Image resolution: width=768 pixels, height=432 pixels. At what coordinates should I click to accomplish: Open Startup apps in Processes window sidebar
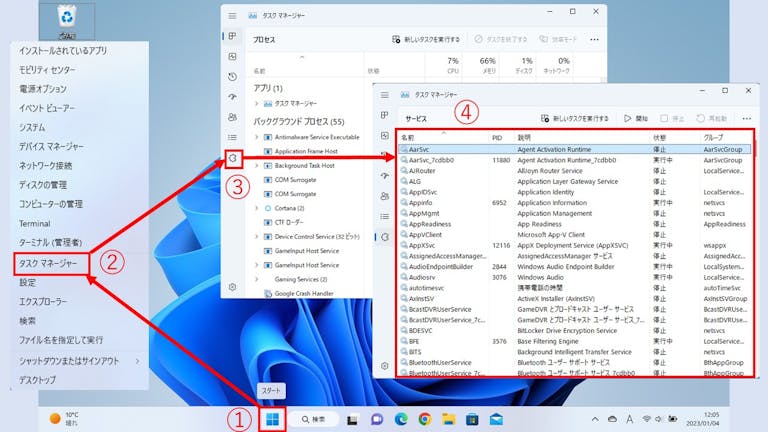coord(233,97)
